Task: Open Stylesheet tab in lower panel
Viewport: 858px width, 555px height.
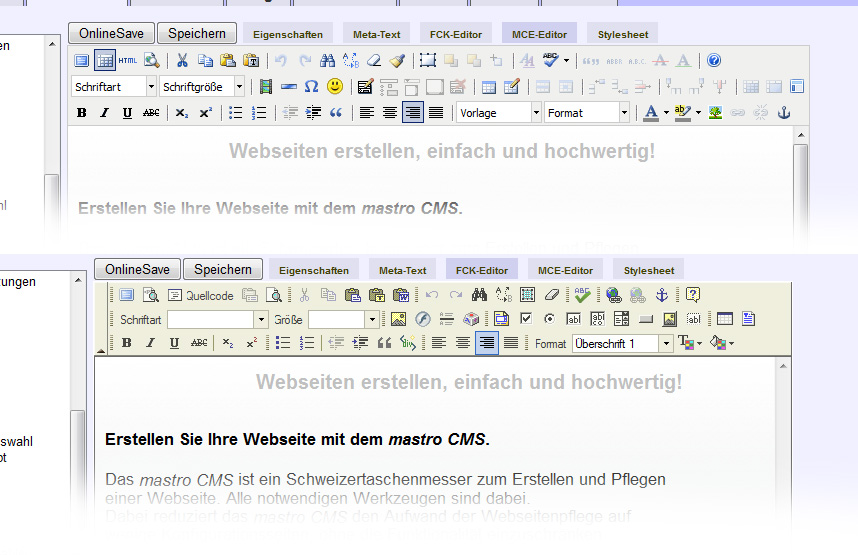Action: tap(649, 270)
